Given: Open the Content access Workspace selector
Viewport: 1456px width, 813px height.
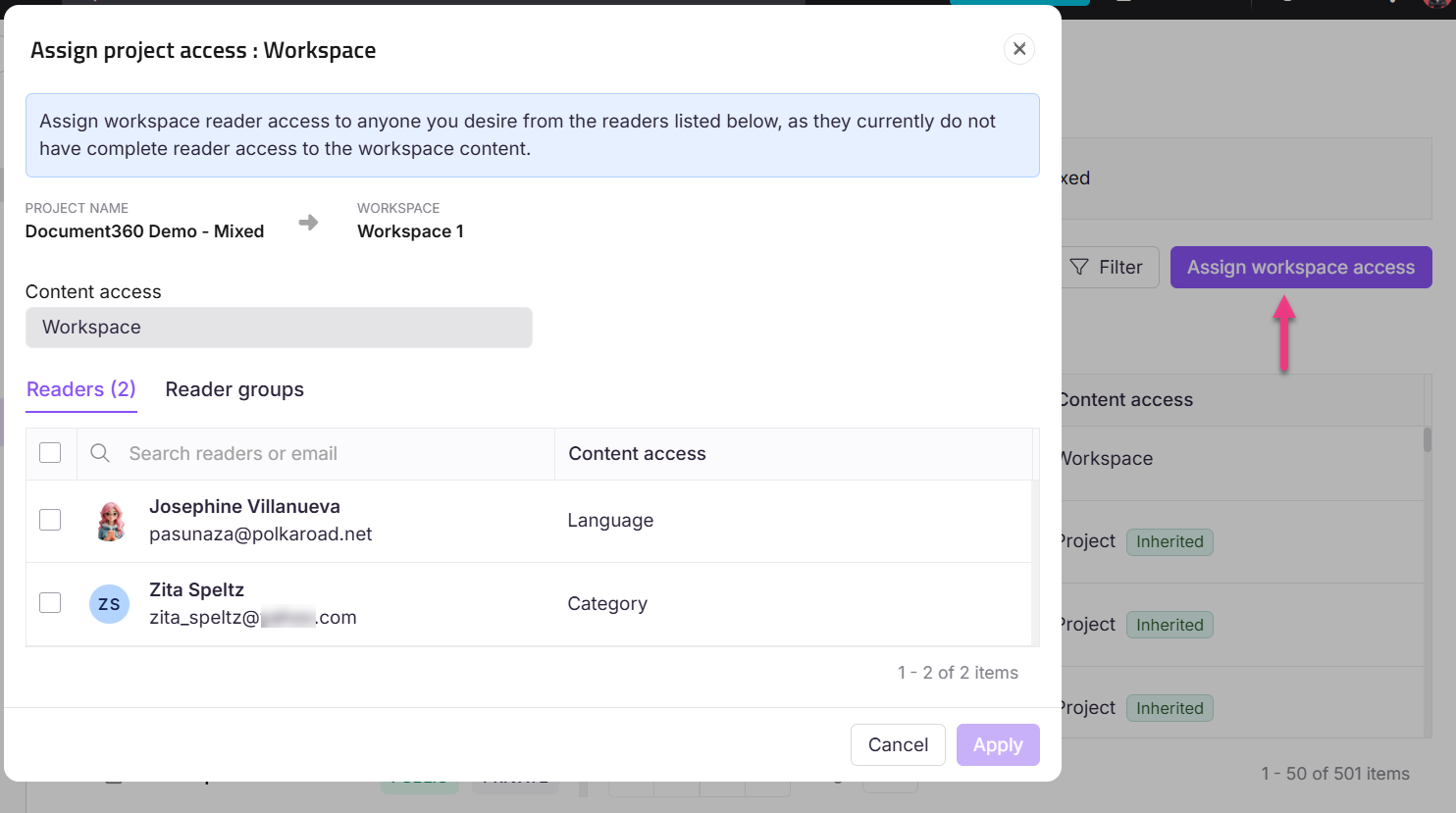Looking at the screenshot, I should [x=279, y=327].
